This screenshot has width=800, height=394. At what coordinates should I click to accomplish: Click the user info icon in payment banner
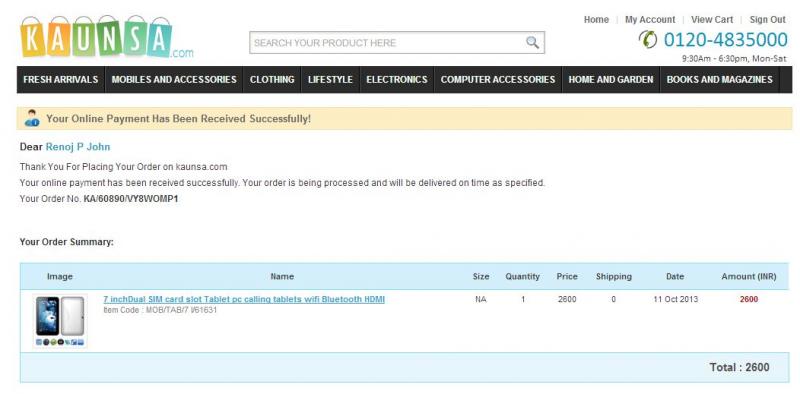pyautogui.click(x=32, y=118)
